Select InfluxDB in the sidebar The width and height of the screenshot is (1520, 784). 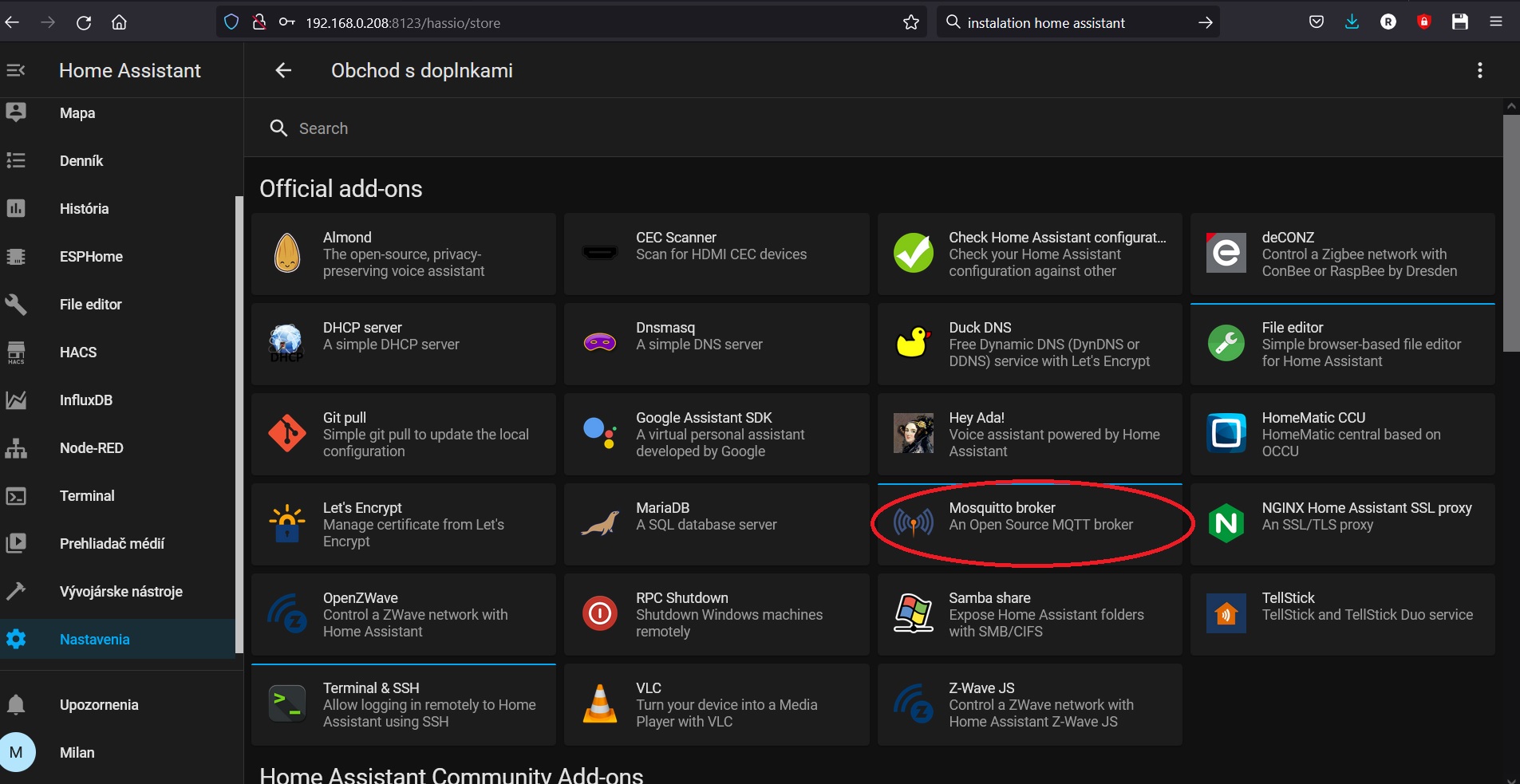coord(117,400)
